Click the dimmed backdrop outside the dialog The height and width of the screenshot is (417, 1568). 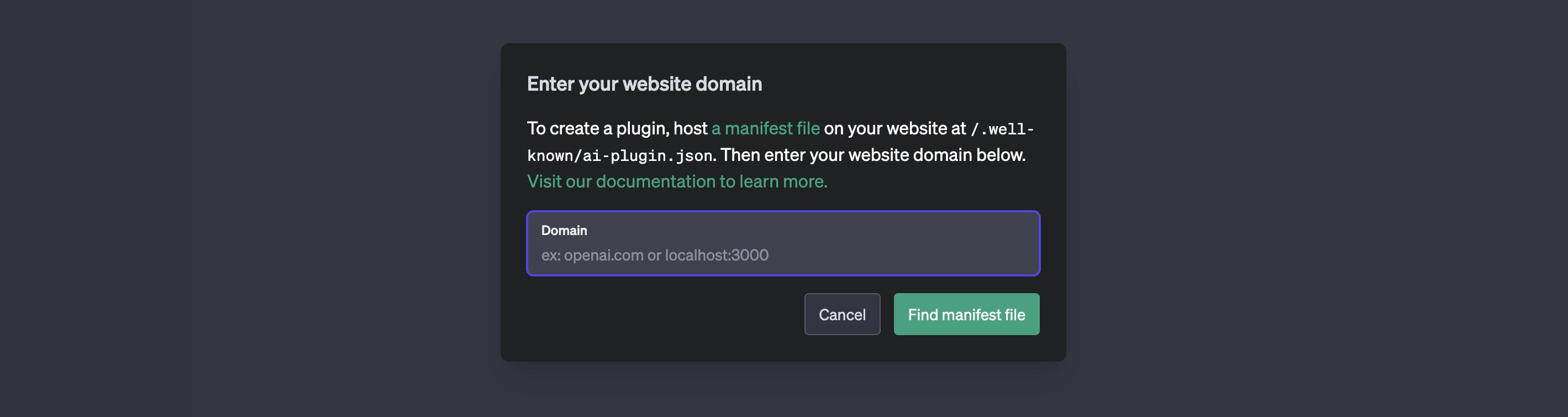click(244, 207)
